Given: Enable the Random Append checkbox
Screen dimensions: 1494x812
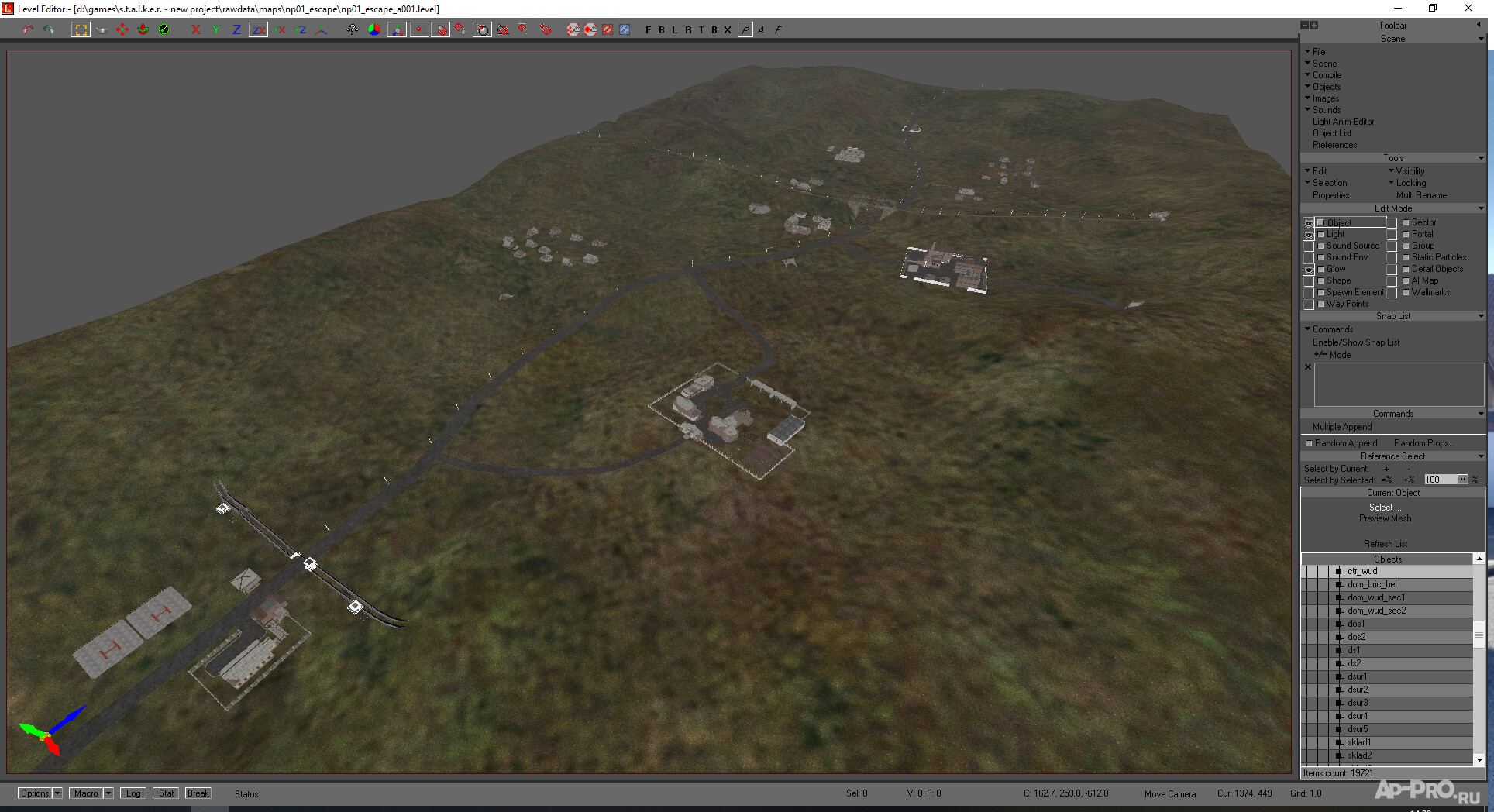Looking at the screenshot, I should [1310, 444].
